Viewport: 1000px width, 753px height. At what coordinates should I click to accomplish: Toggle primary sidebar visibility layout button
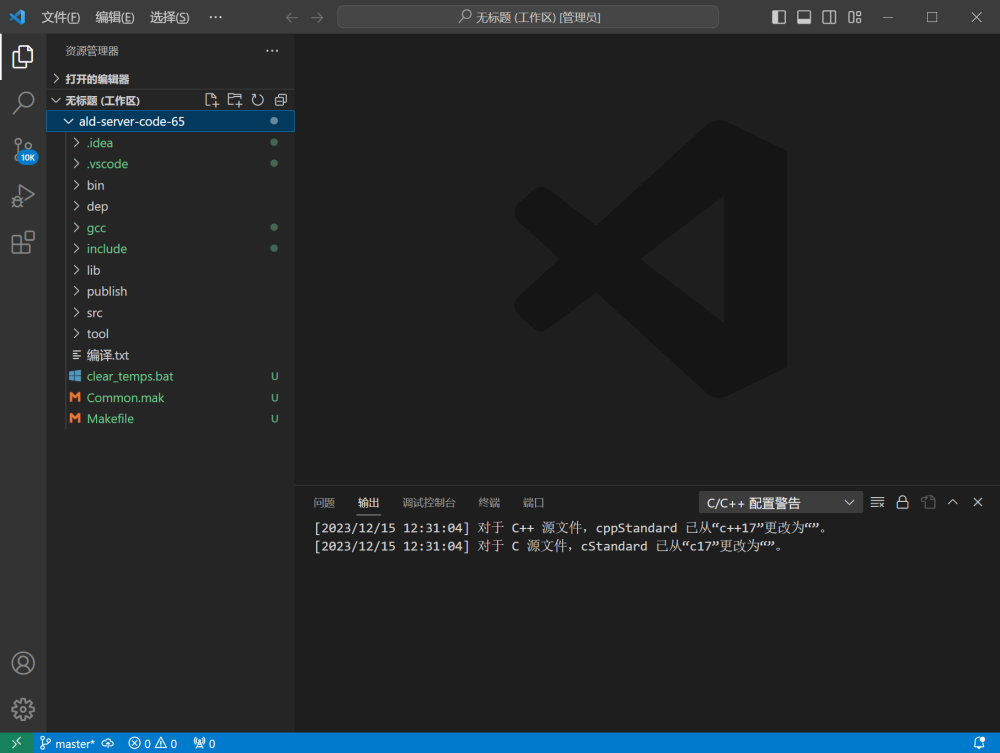(x=779, y=17)
